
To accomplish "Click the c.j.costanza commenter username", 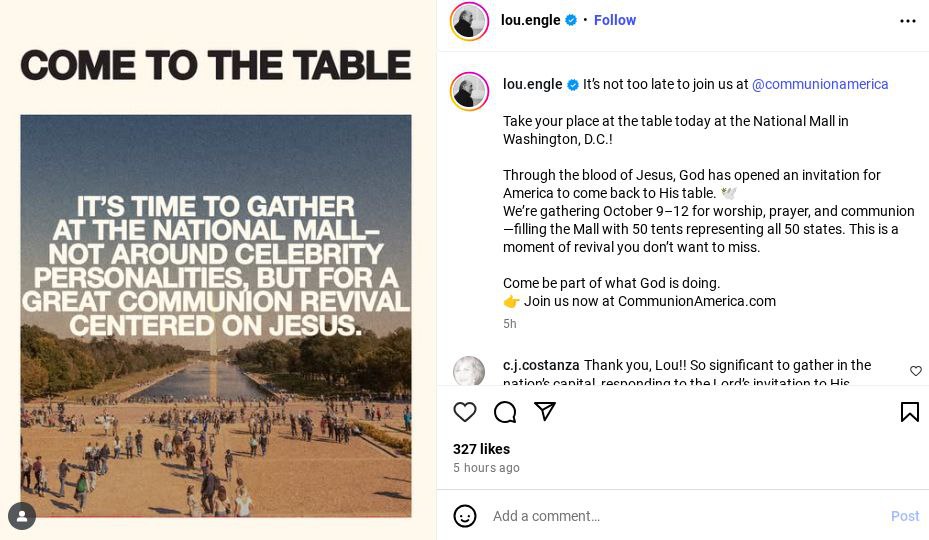I will pyautogui.click(x=541, y=365).
